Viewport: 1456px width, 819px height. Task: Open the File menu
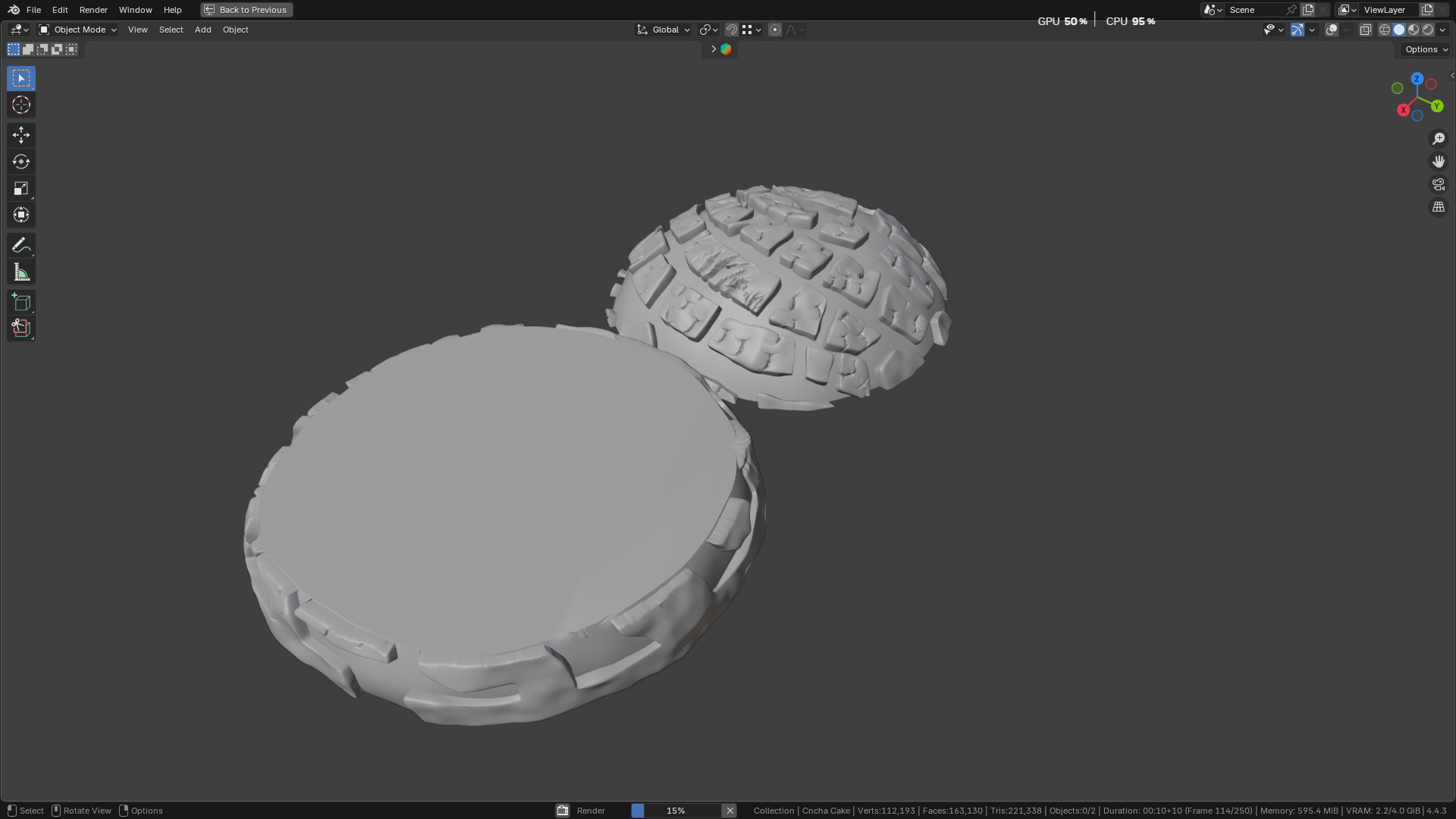(x=33, y=10)
